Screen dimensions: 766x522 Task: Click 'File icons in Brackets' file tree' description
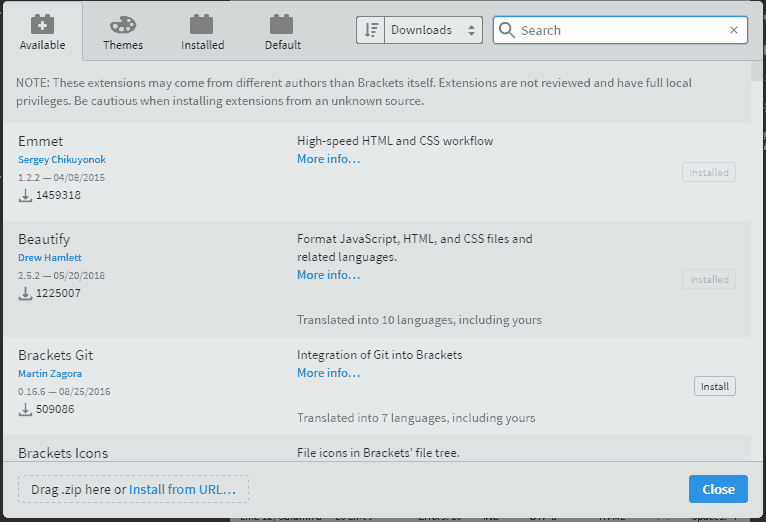pos(378,453)
